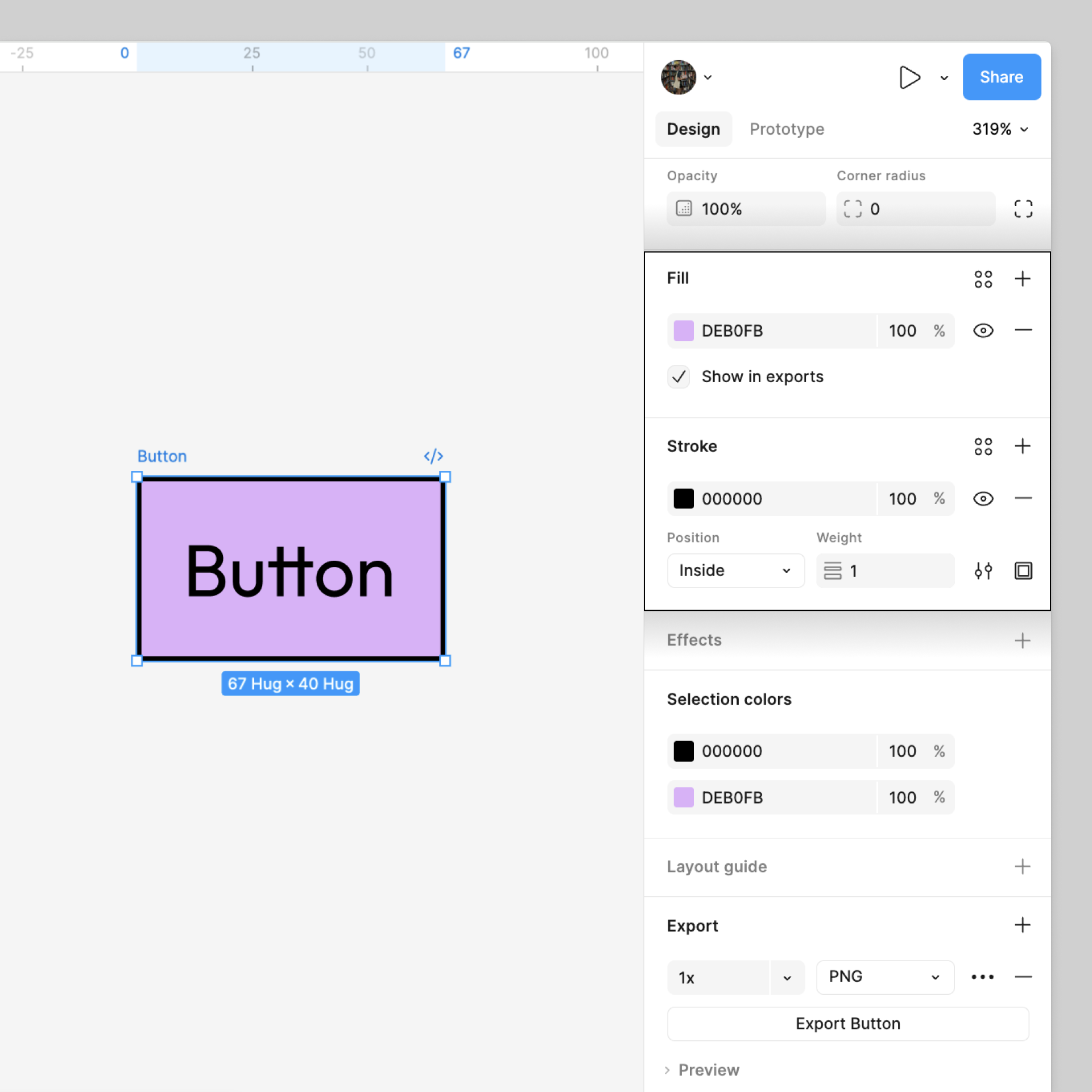Viewport: 1092px width, 1092px height.
Task: Add a new fill with plus icon
Action: click(1022, 279)
